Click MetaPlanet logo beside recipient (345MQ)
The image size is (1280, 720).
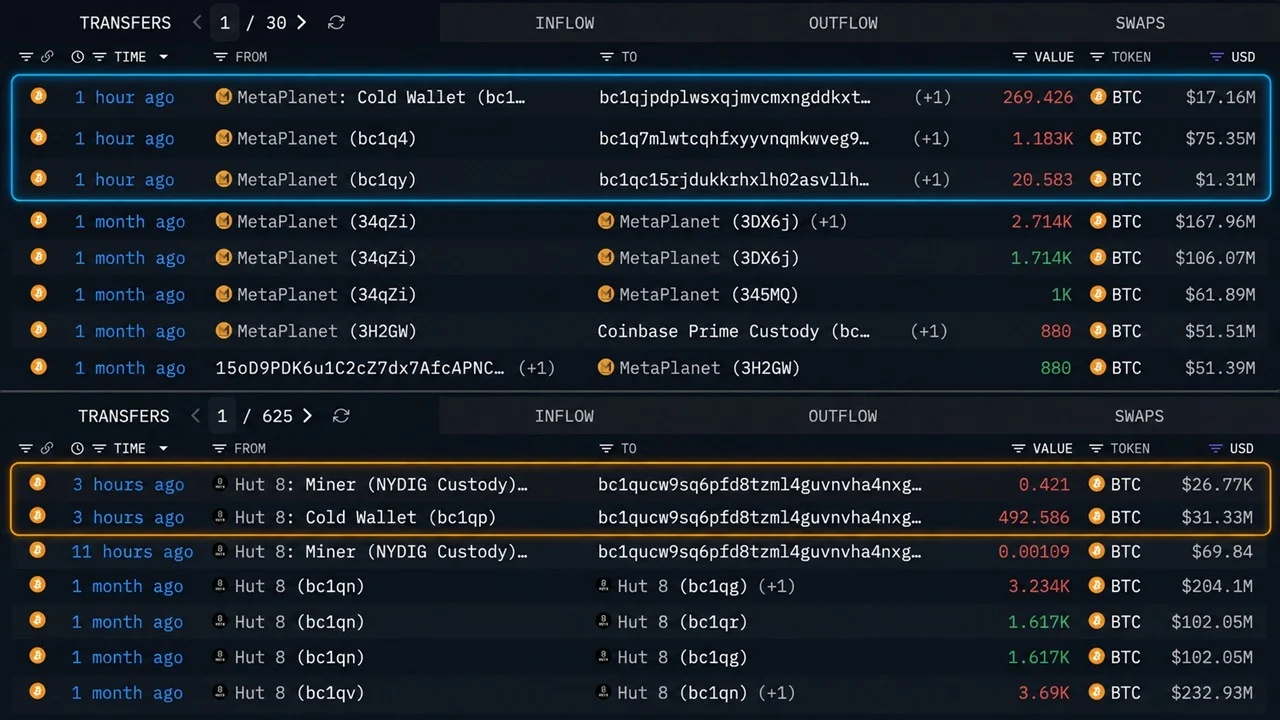point(606,294)
